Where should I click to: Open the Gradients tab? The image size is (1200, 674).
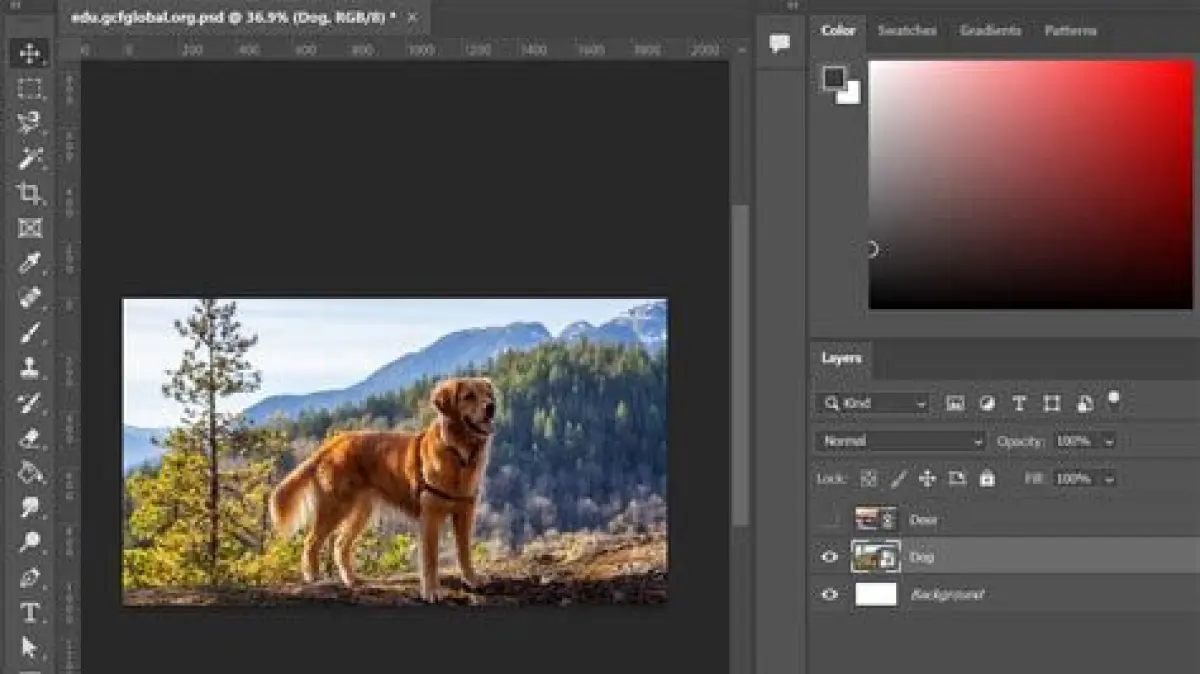click(989, 31)
